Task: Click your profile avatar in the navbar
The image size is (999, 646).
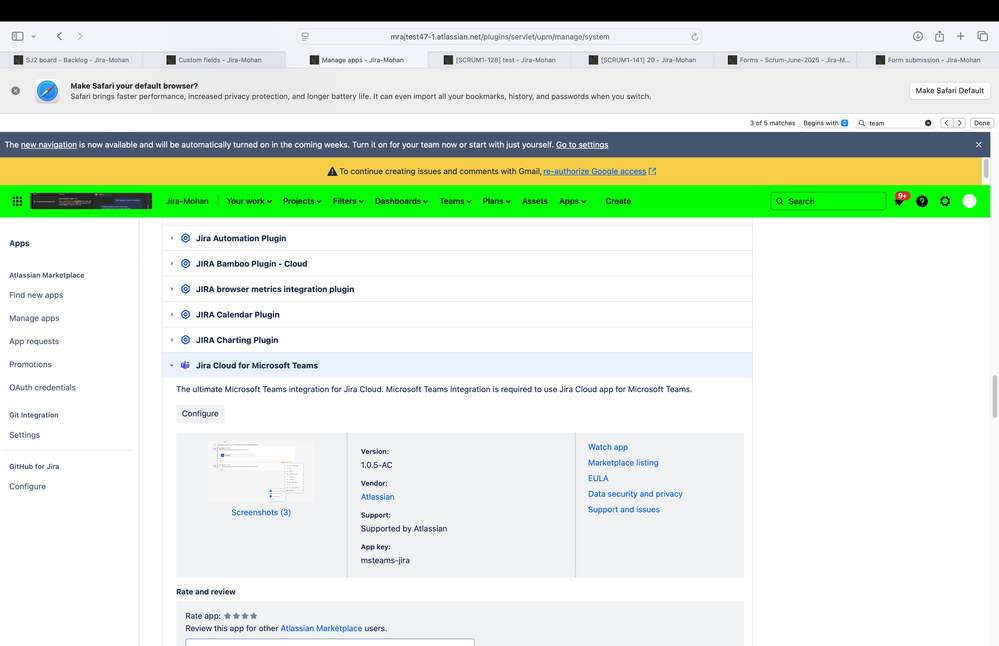Action: pos(969,201)
